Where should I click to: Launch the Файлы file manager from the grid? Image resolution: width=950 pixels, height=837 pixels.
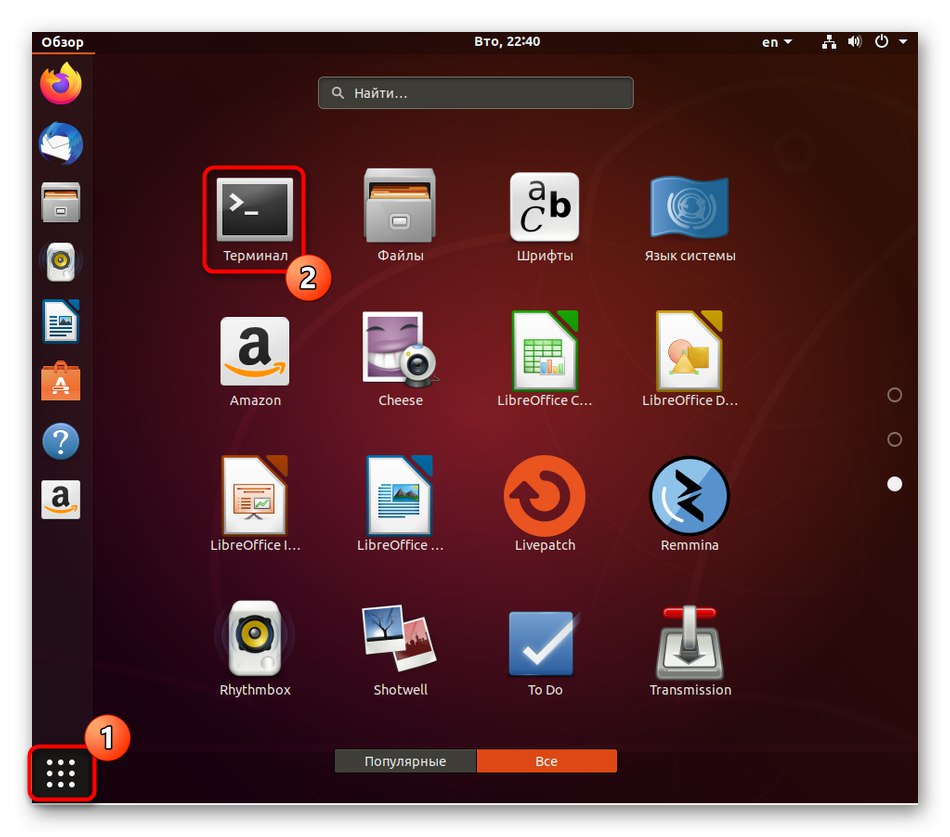pyautogui.click(x=400, y=216)
